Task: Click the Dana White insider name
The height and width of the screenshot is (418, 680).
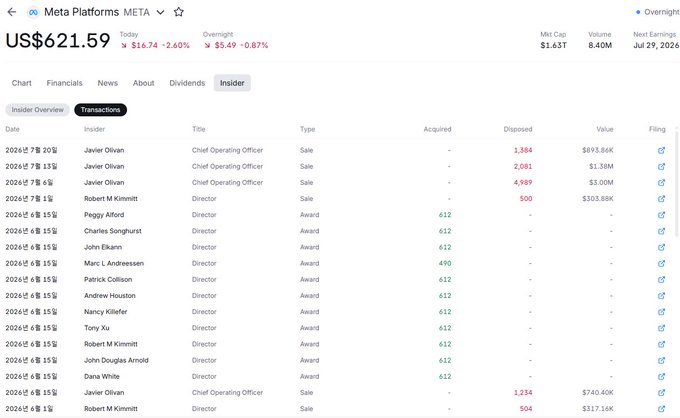Action: click(102, 376)
